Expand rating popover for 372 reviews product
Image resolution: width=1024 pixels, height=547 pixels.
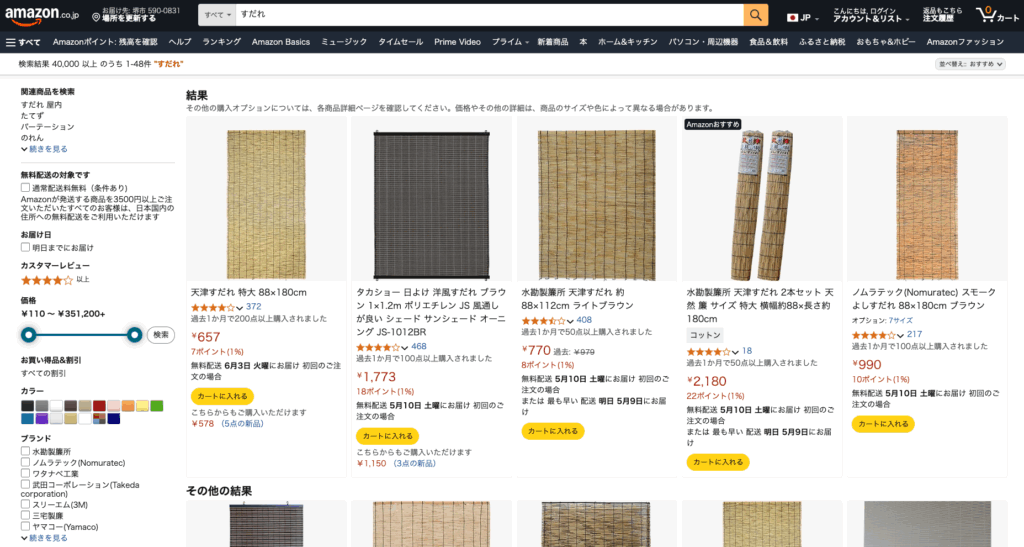click(240, 308)
